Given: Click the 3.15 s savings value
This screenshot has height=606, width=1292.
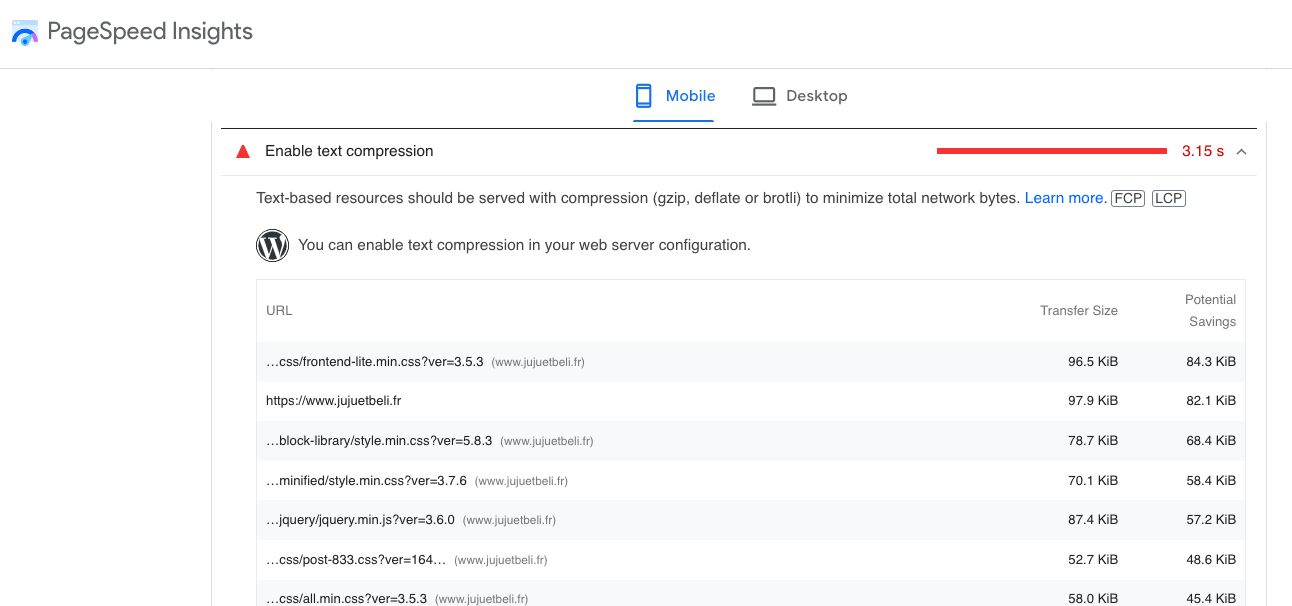Looking at the screenshot, I should coord(1203,152).
